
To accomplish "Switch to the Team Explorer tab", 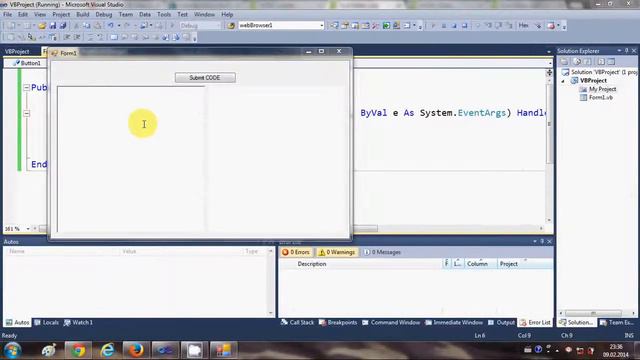I will pyautogui.click(x=617, y=322).
